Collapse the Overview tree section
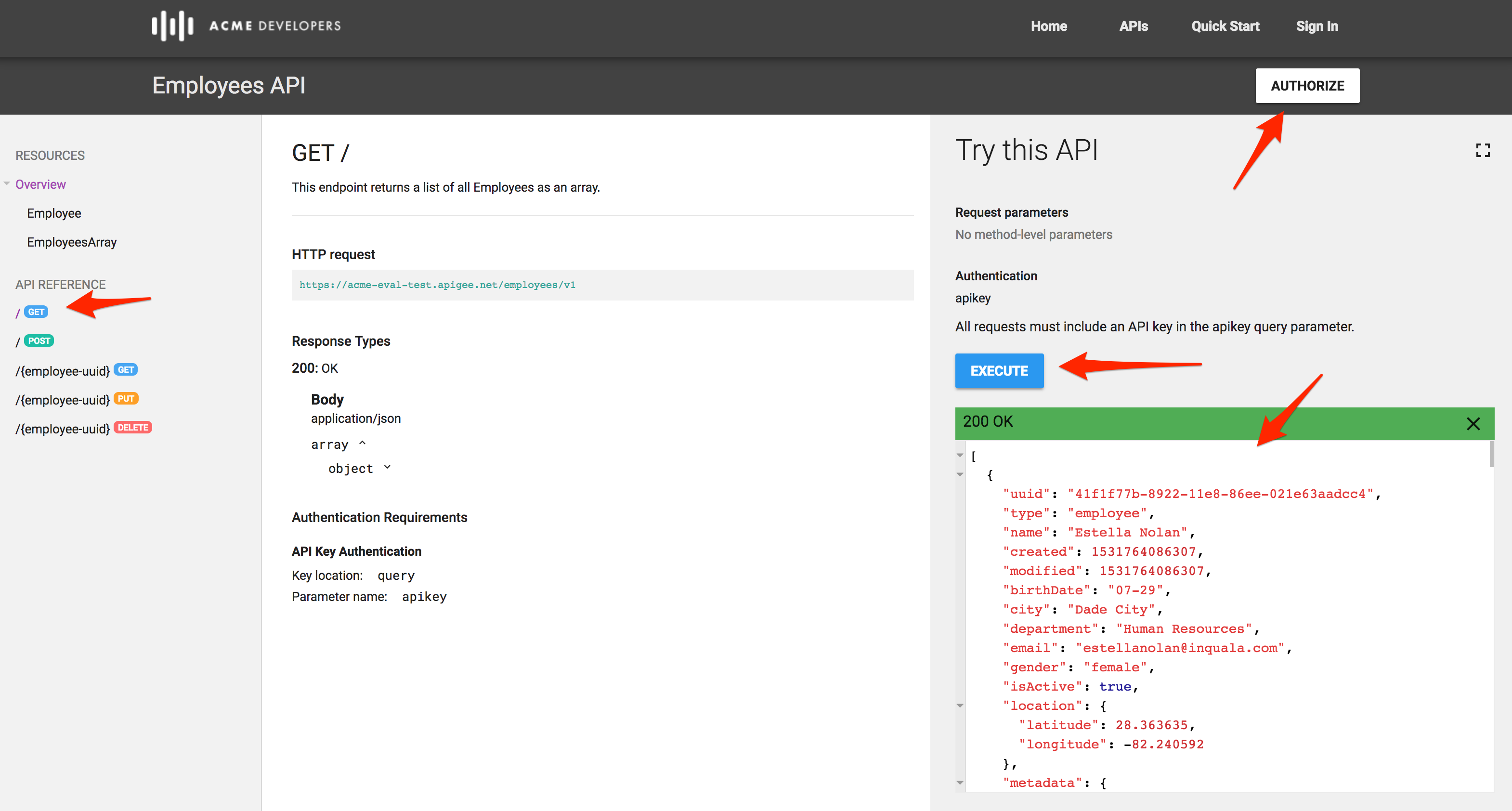Image resolution: width=1512 pixels, height=811 pixels. click(x=7, y=183)
